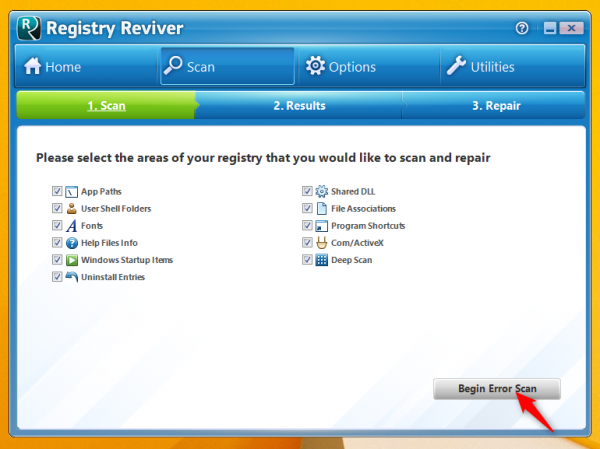This screenshot has height=449, width=600.
Task: Click the Shared DLL gear icon
Action: pyautogui.click(x=321, y=191)
